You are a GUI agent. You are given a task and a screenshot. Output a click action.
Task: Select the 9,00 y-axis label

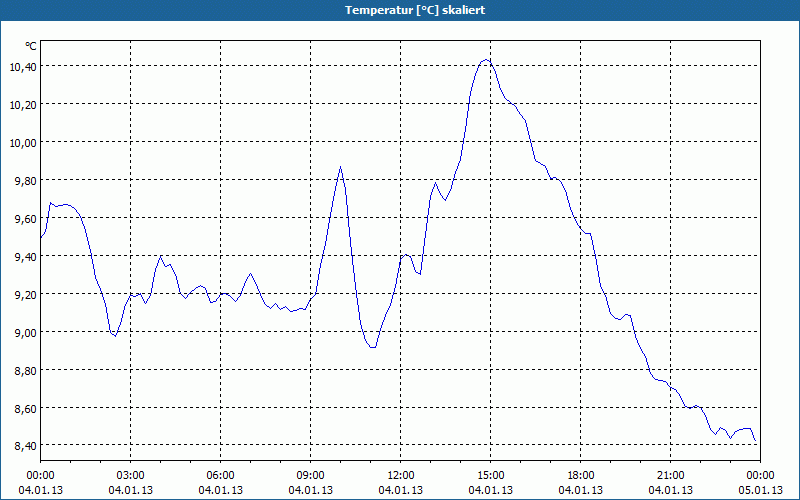[26, 332]
